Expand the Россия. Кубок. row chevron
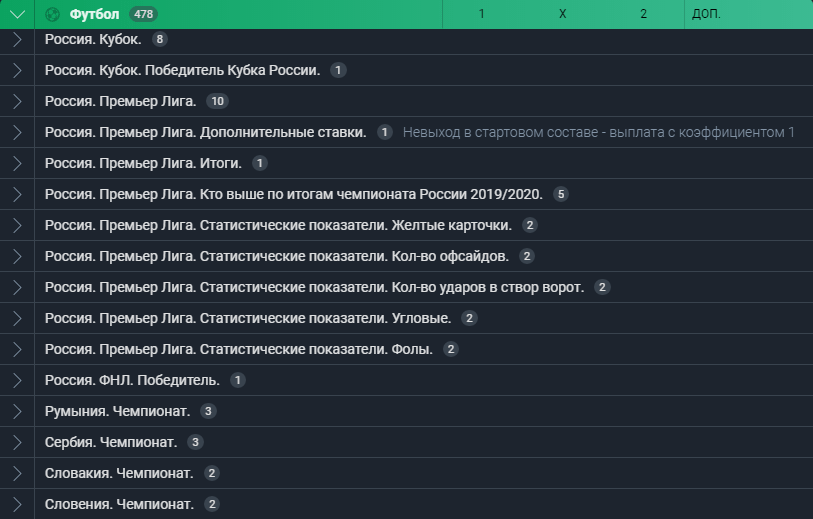This screenshot has width=813, height=519. [17, 39]
